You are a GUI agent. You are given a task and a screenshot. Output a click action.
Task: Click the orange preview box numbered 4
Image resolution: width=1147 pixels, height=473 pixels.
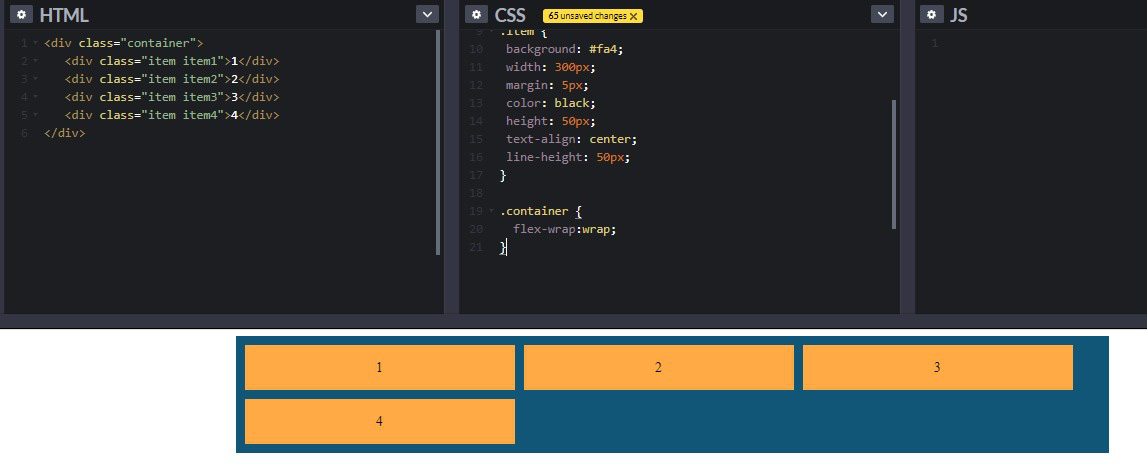380,421
